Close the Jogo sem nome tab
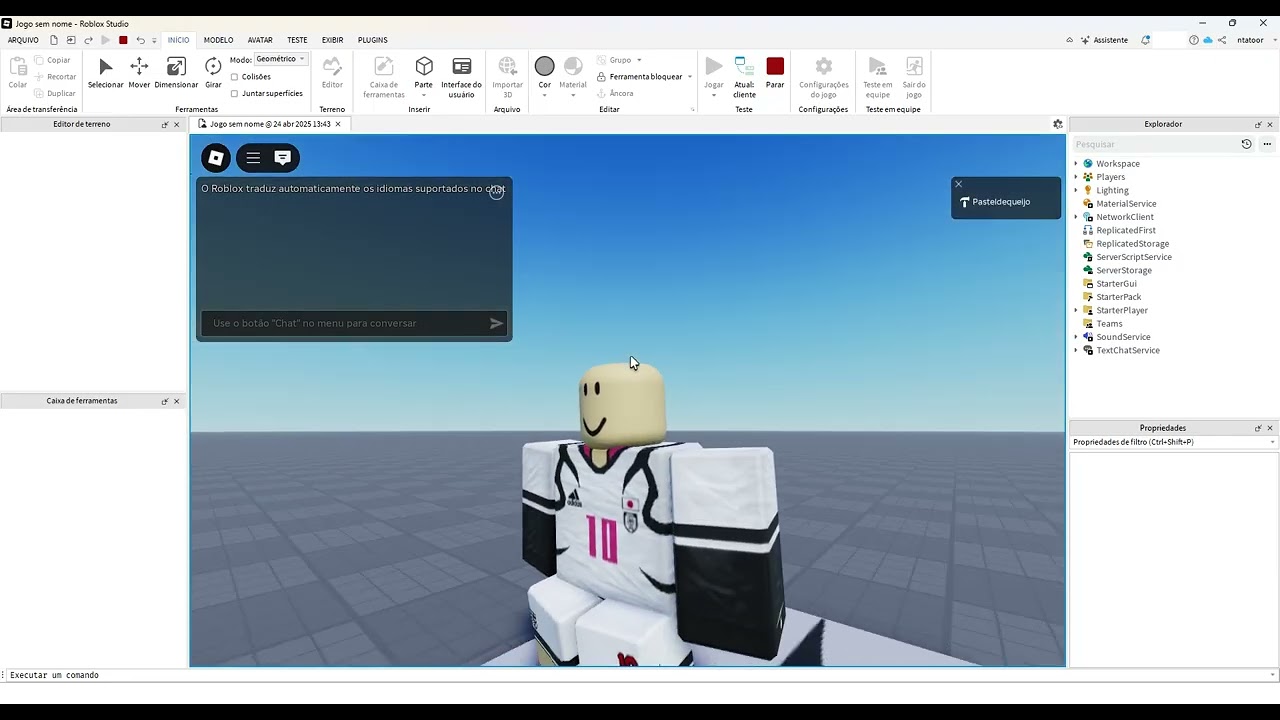The height and width of the screenshot is (720, 1280). click(338, 124)
